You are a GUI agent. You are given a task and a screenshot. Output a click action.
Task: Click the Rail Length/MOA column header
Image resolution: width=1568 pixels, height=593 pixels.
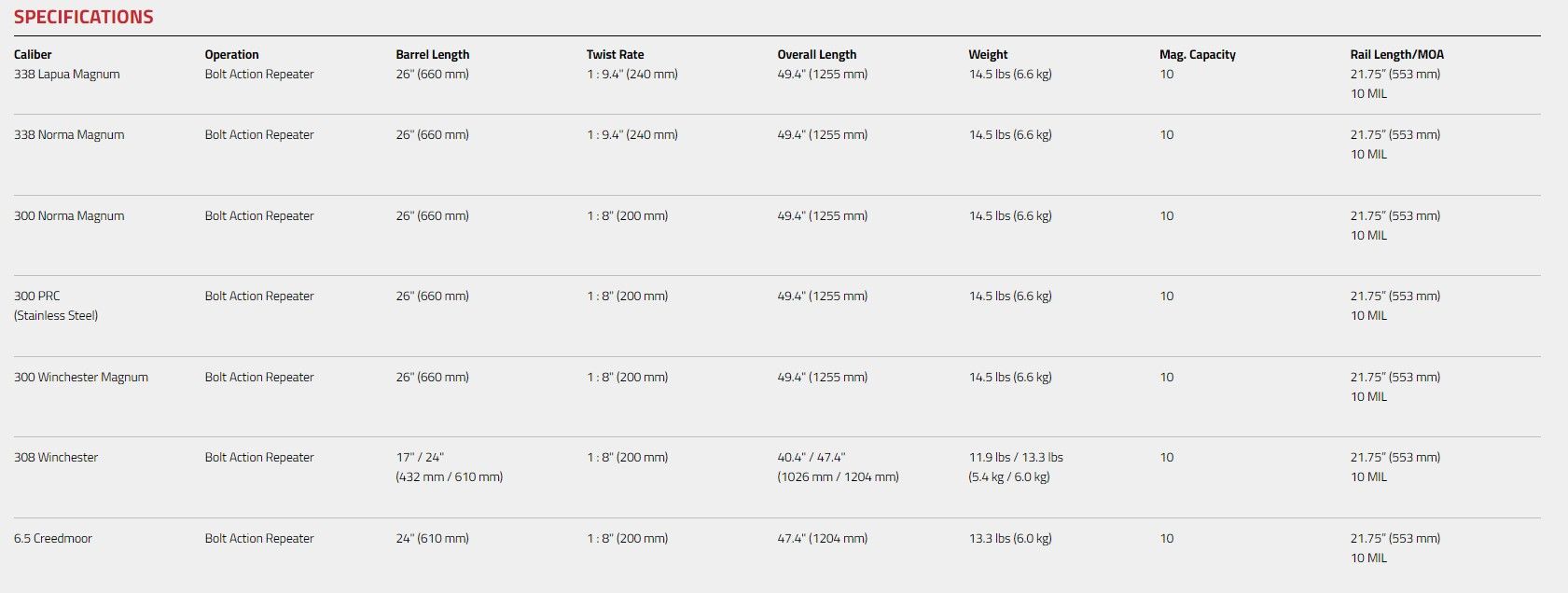pos(1397,54)
